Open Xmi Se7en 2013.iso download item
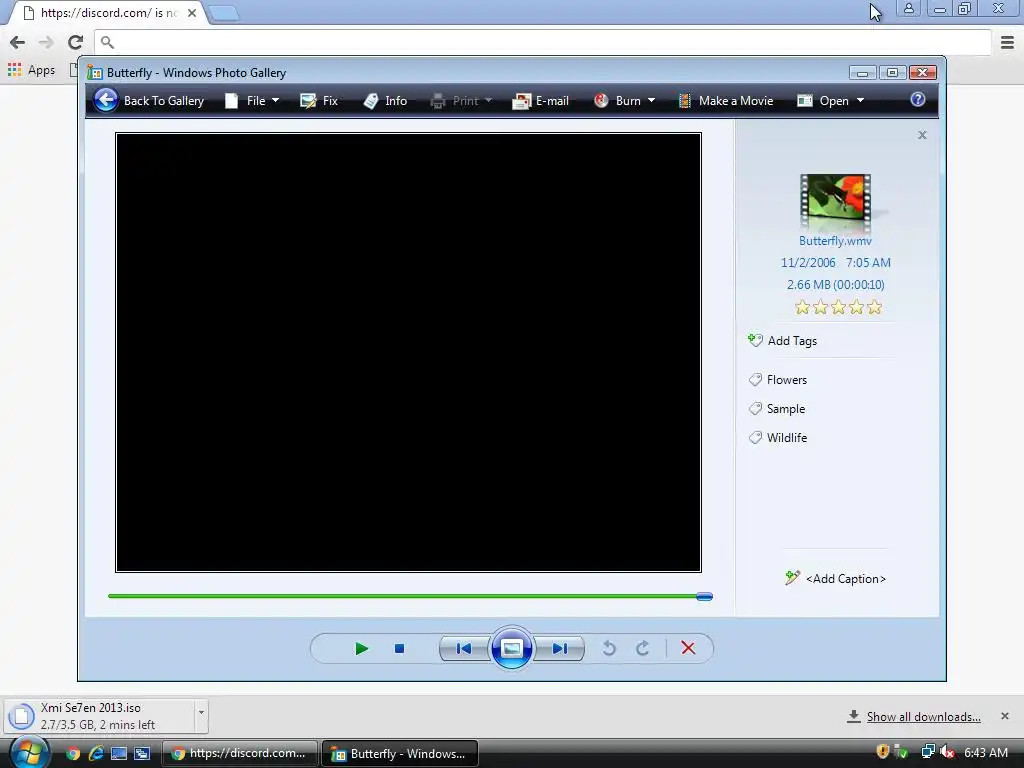Viewport: 1024px width, 768px height. click(x=98, y=716)
